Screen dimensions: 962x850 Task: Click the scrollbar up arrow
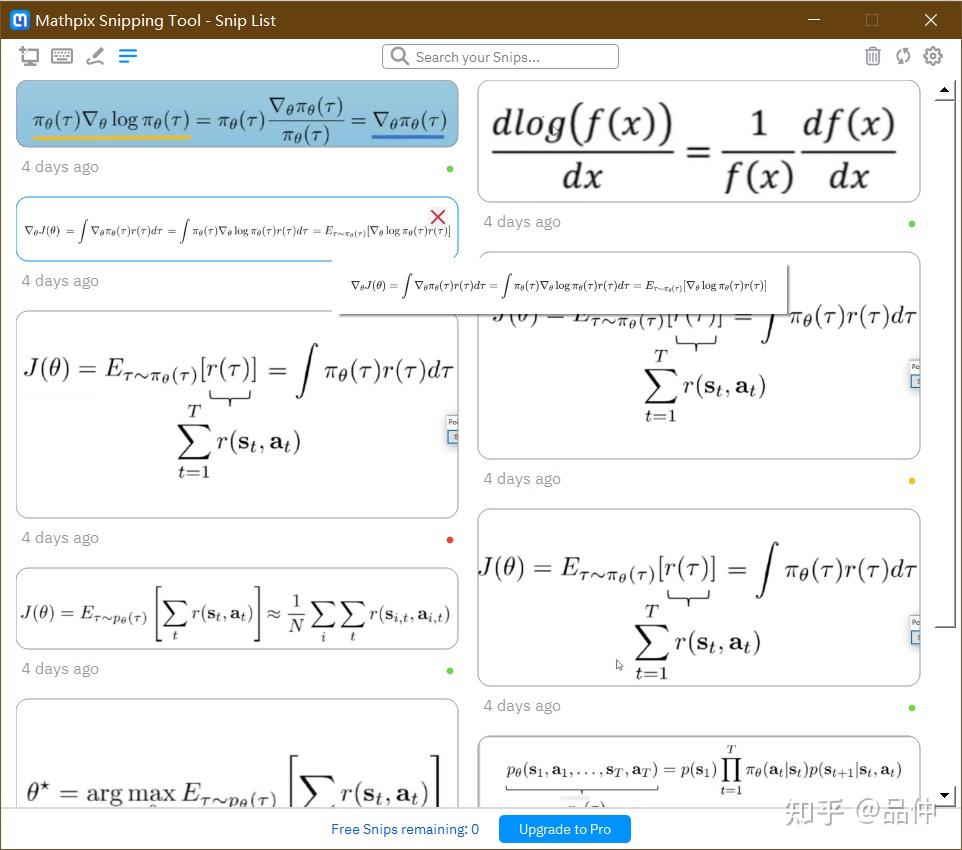pos(944,90)
